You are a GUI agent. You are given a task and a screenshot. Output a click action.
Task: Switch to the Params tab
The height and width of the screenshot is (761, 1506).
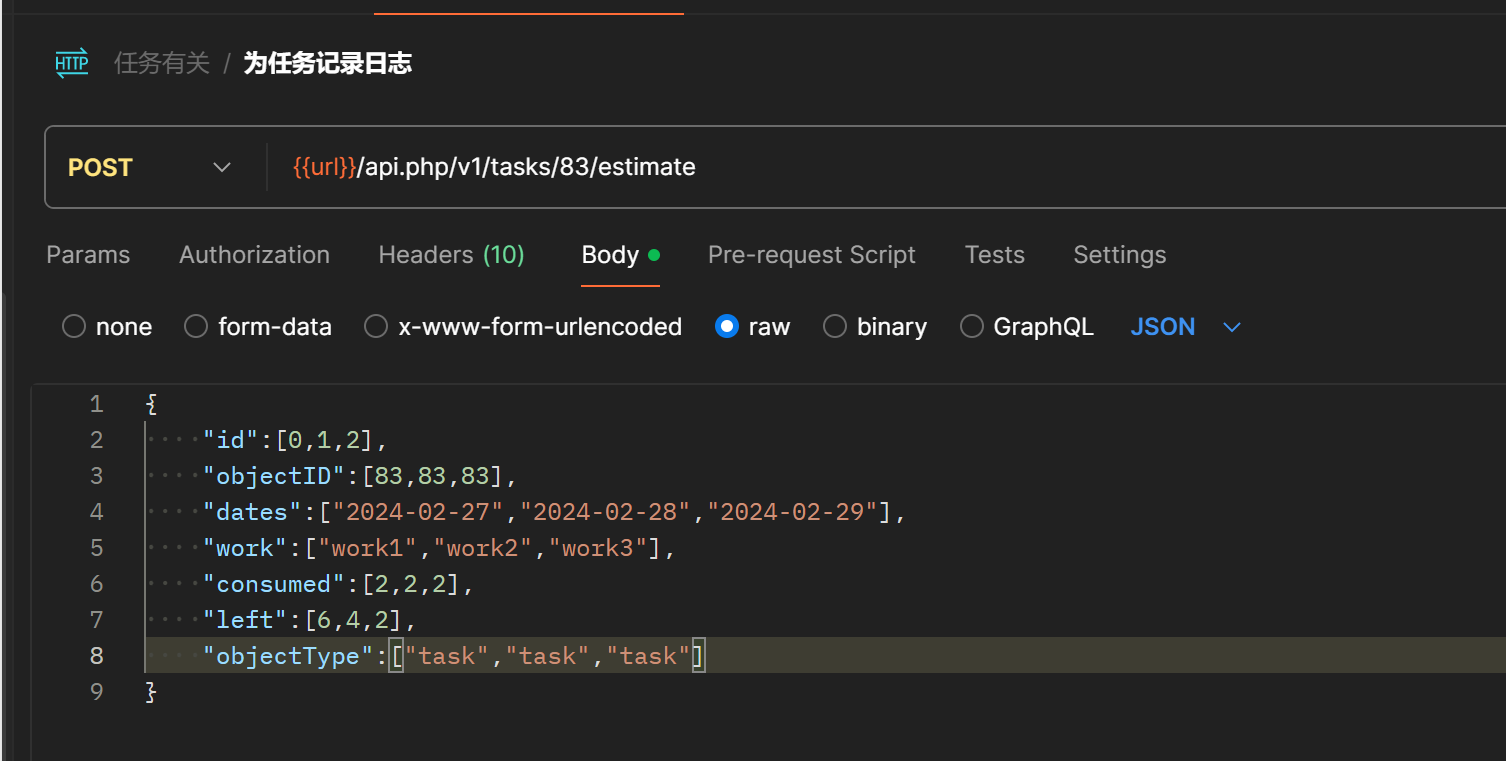88,255
